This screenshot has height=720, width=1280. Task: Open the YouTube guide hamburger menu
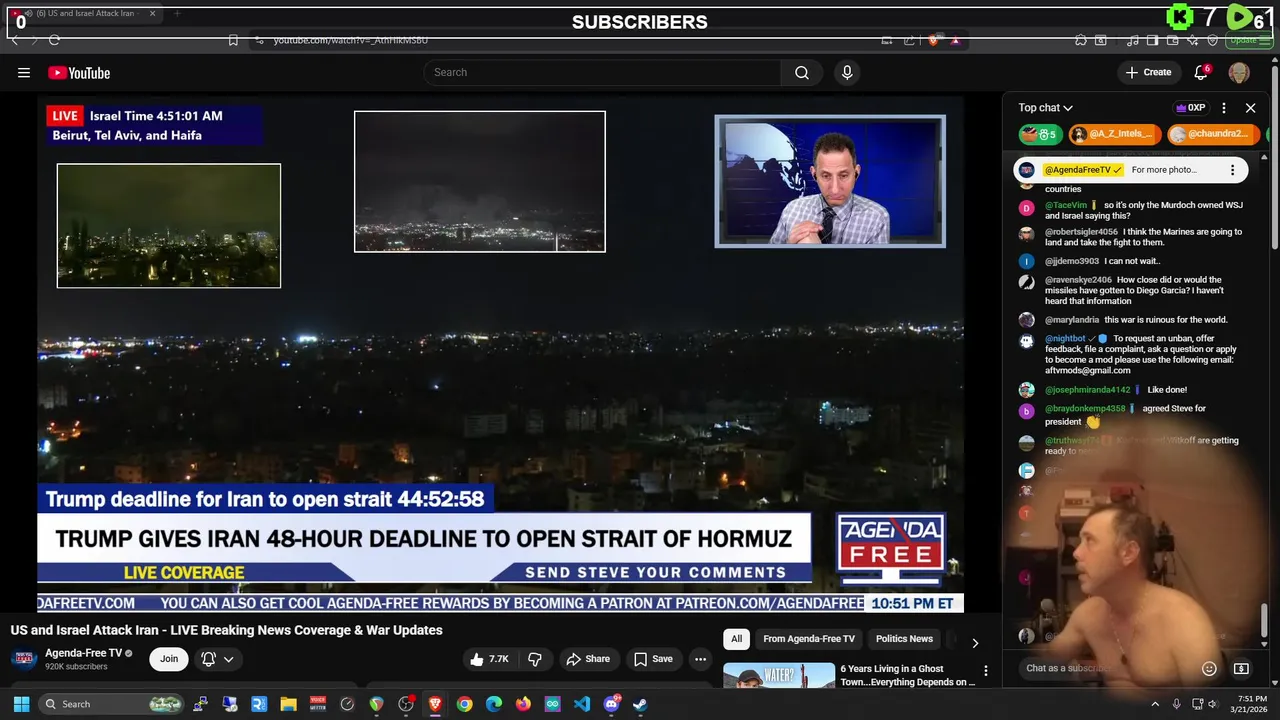[x=24, y=72]
